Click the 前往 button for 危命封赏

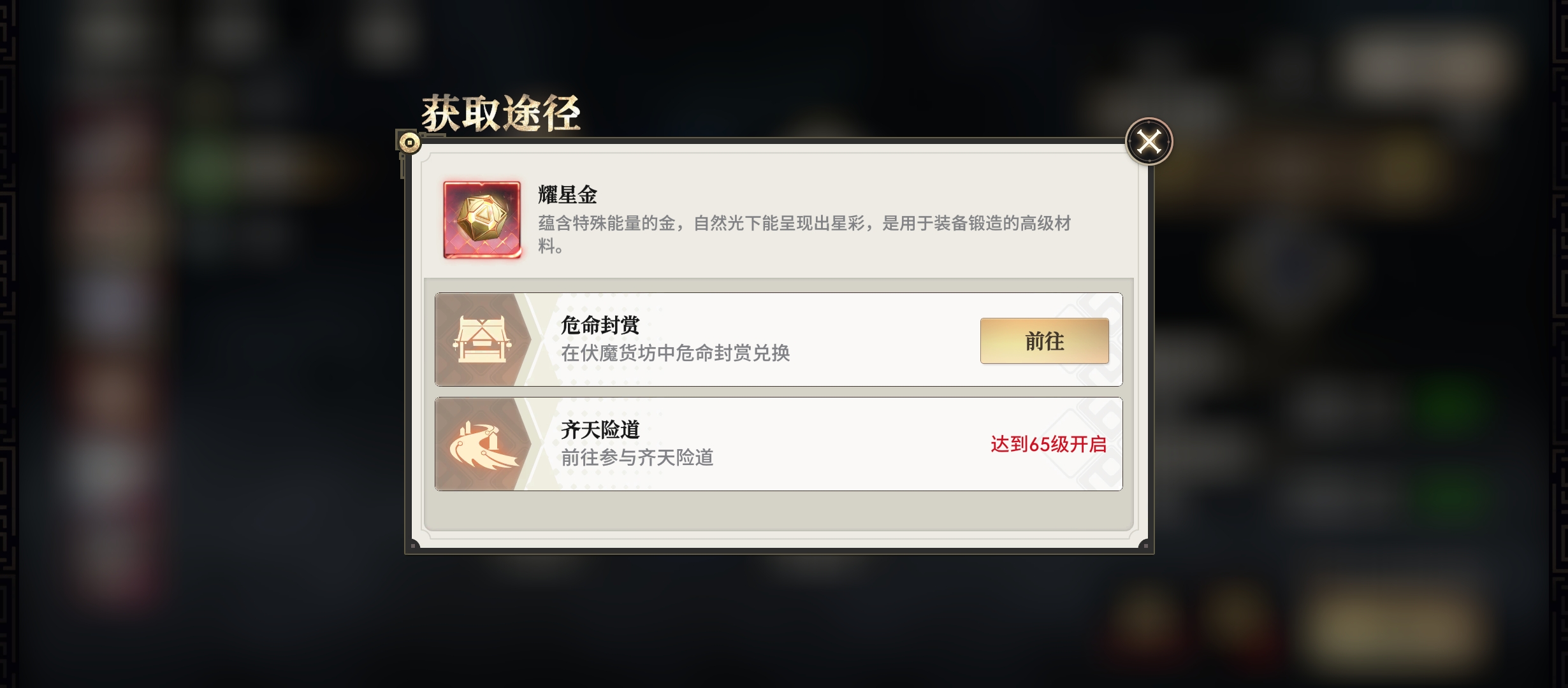click(1044, 341)
